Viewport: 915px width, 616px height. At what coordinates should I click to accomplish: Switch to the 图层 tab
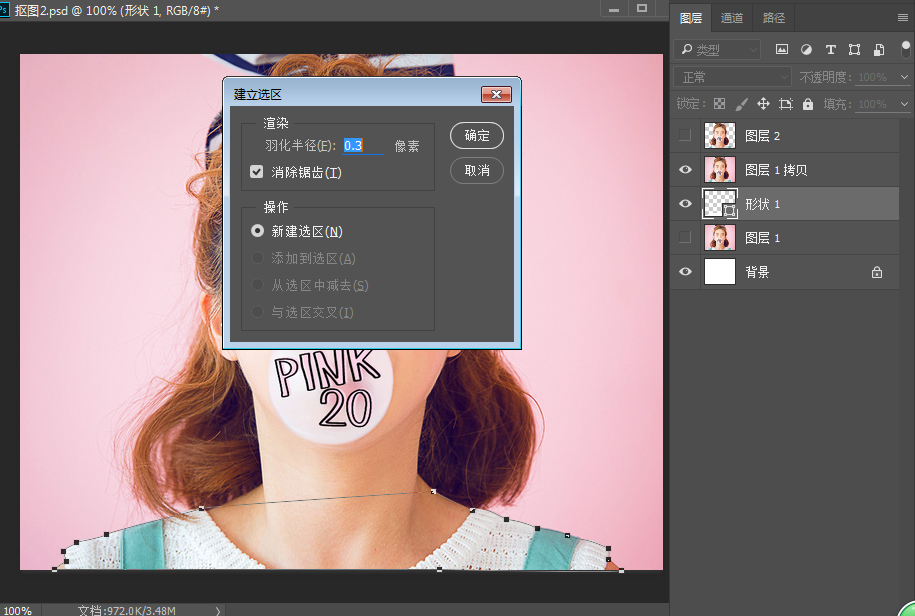pyautogui.click(x=691, y=18)
